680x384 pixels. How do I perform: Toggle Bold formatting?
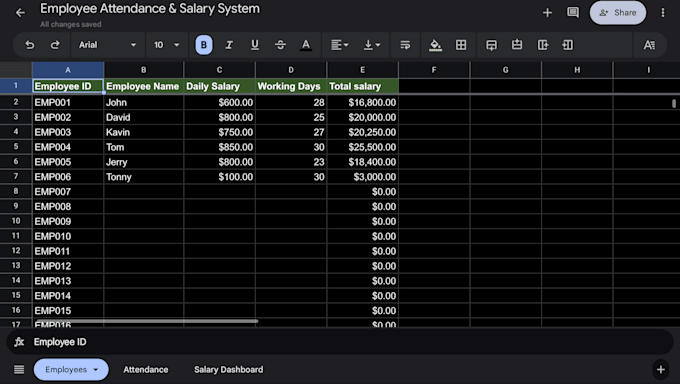[x=204, y=45]
